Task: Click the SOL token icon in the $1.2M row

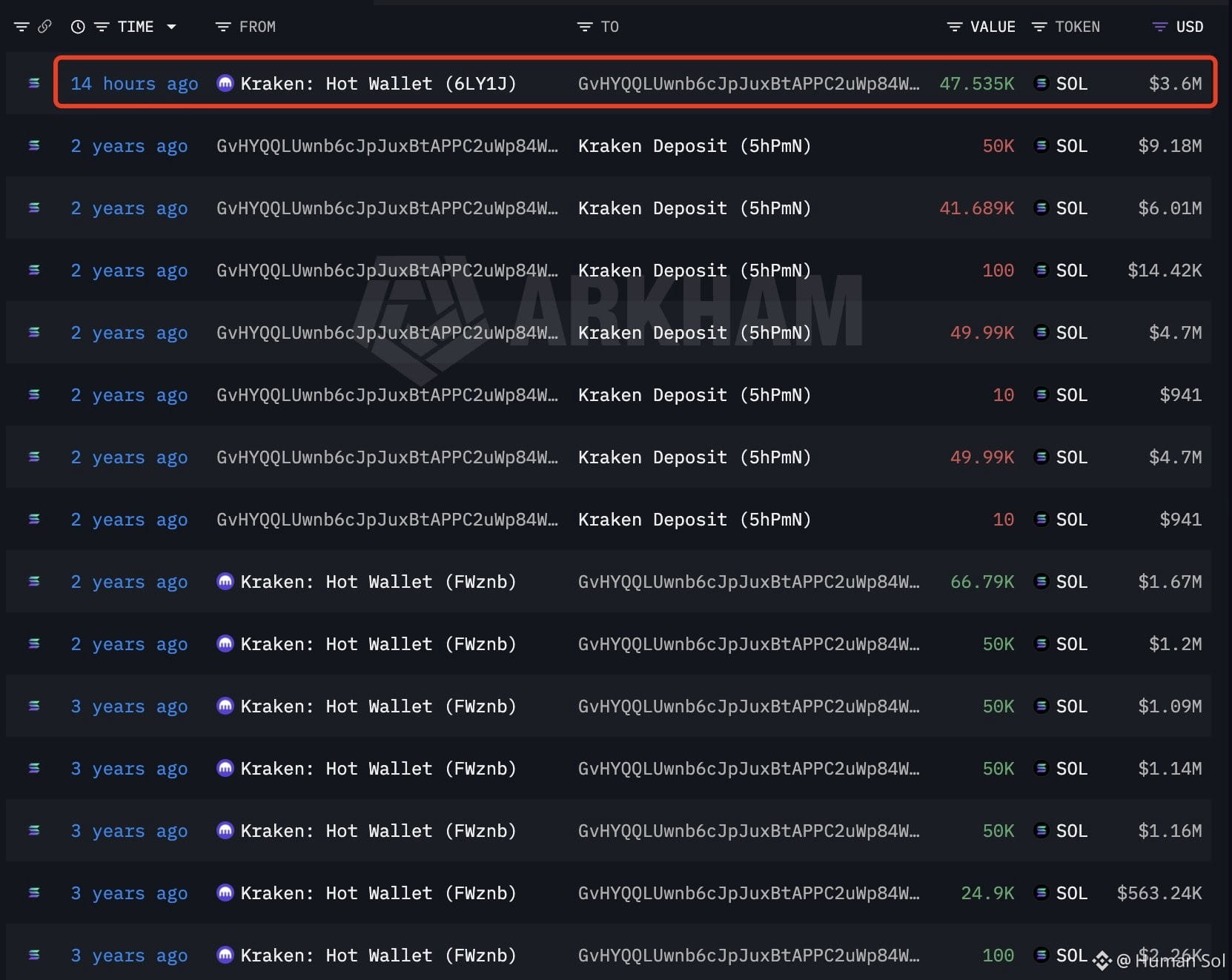Action: click(x=1041, y=643)
